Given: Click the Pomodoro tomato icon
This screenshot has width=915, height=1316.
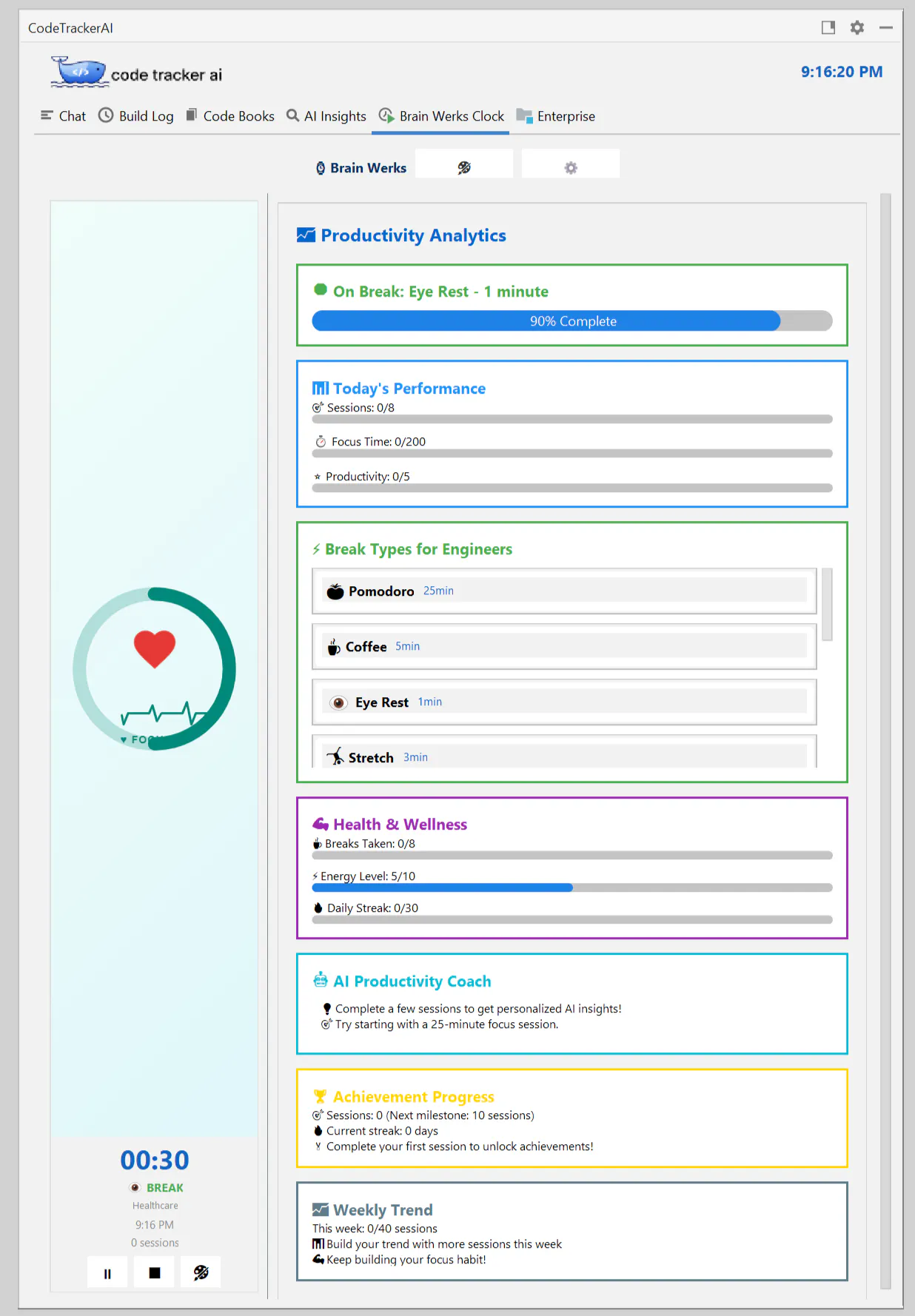Looking at the screenshot, I should tap(335, 591).
